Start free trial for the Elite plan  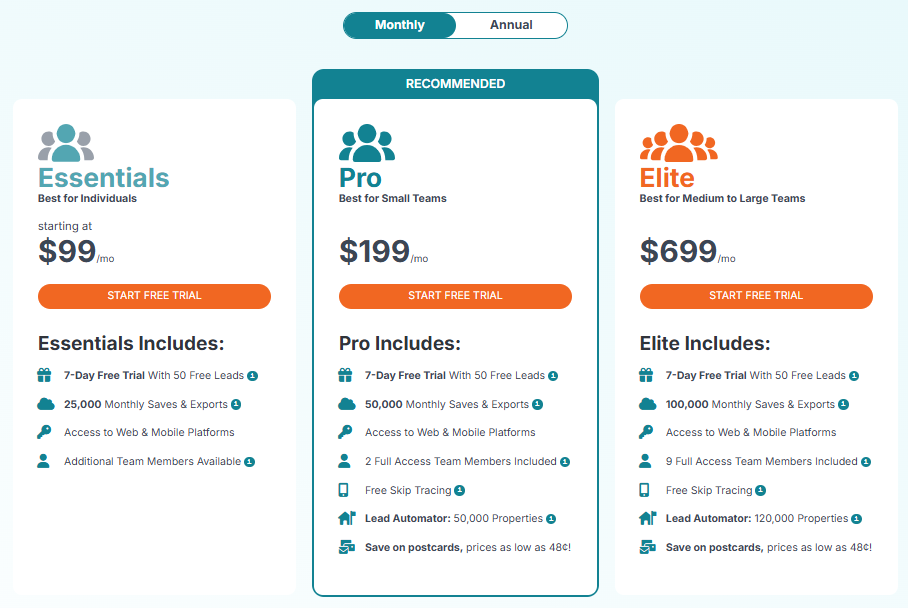pyautogui.click(x=756, y=296)
